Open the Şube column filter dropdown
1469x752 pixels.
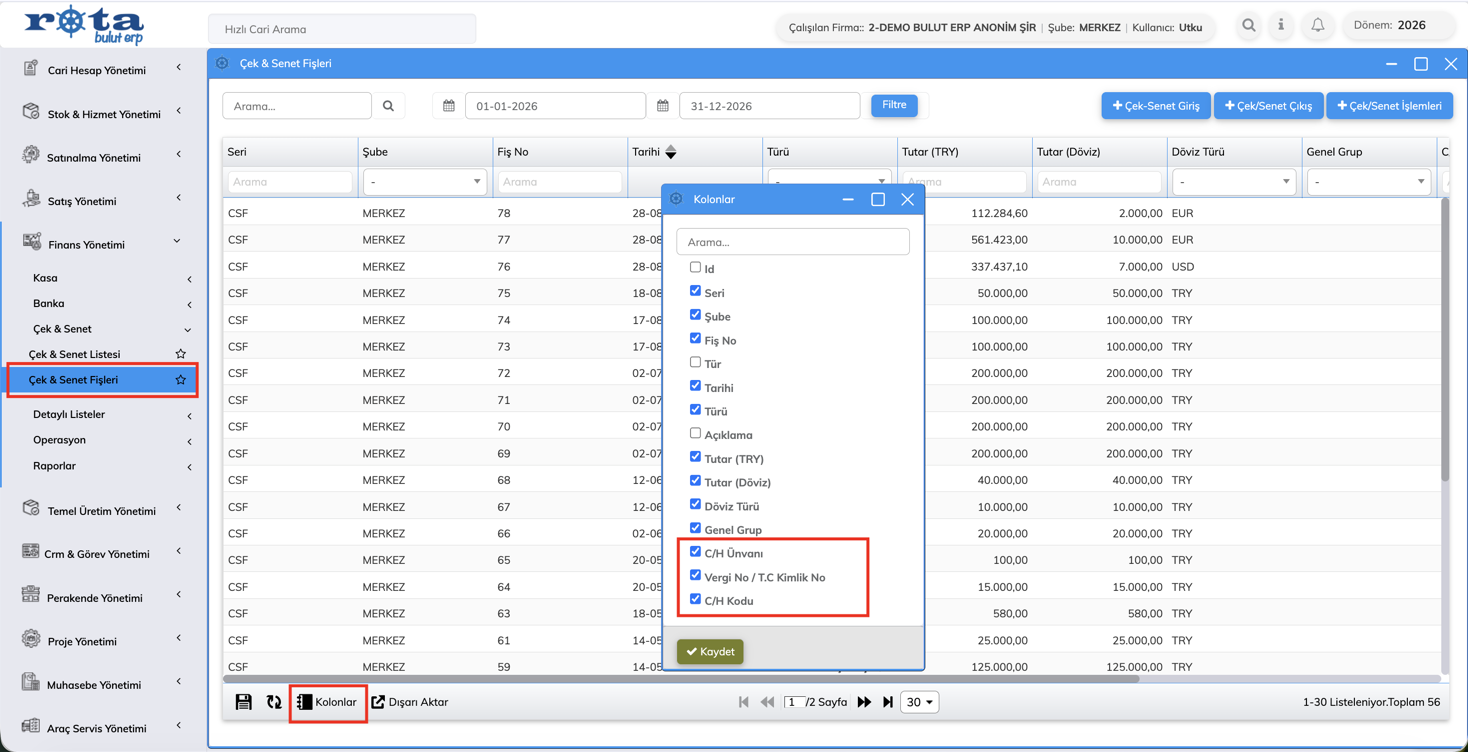point(424,182)
